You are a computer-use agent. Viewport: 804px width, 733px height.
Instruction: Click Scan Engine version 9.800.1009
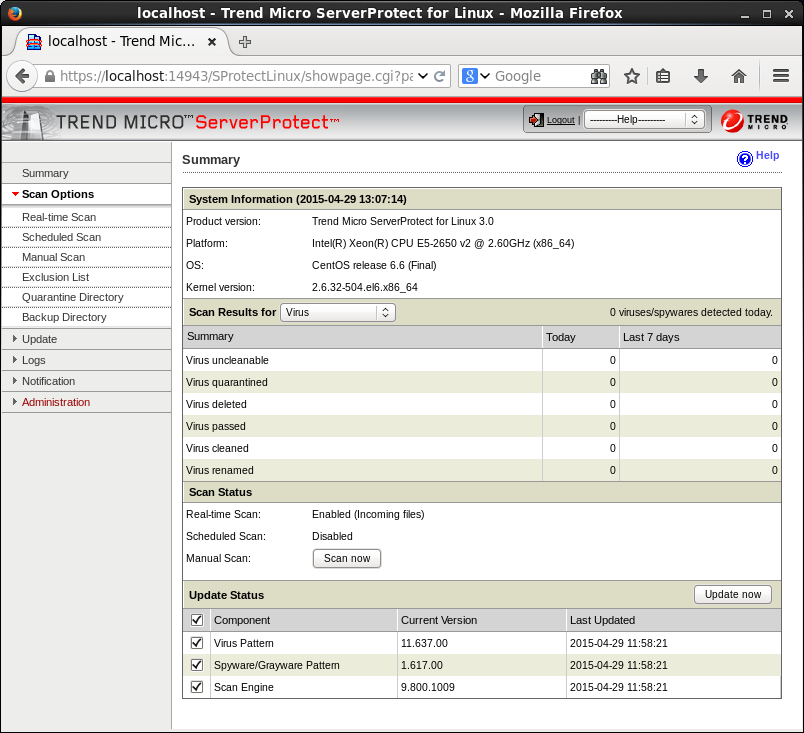[x=428, y=687]
